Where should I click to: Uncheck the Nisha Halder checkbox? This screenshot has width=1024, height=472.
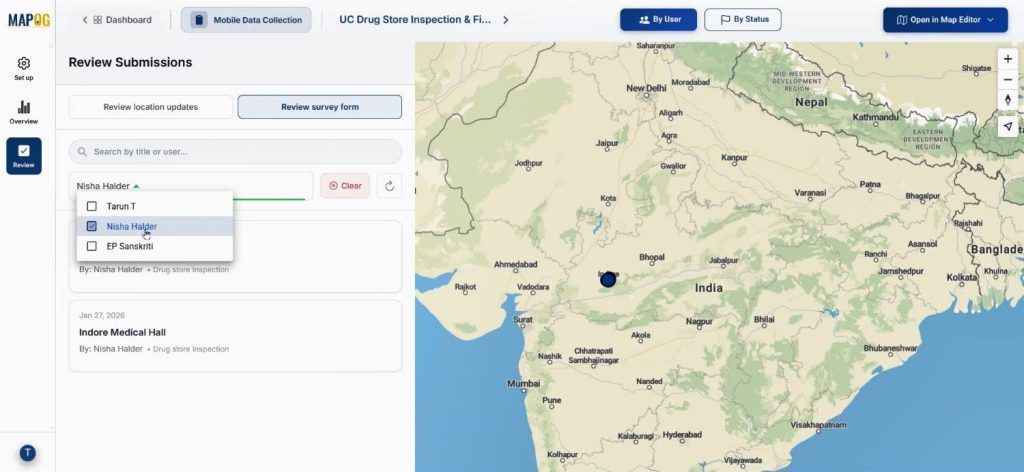[91, 227]
